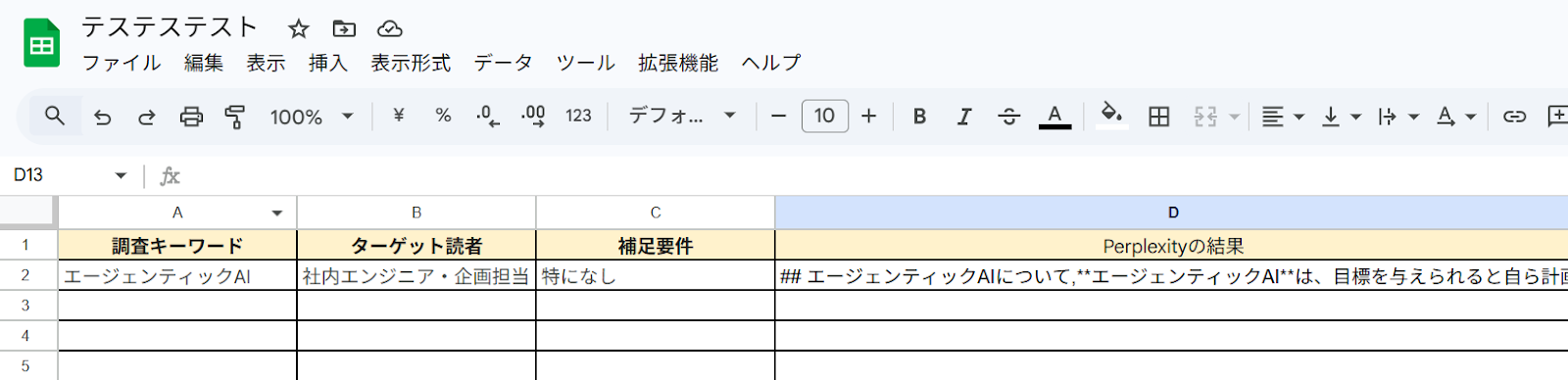Select row 2 header
The width and height of the screenshot is (1568, 380).
pos(26,275)
